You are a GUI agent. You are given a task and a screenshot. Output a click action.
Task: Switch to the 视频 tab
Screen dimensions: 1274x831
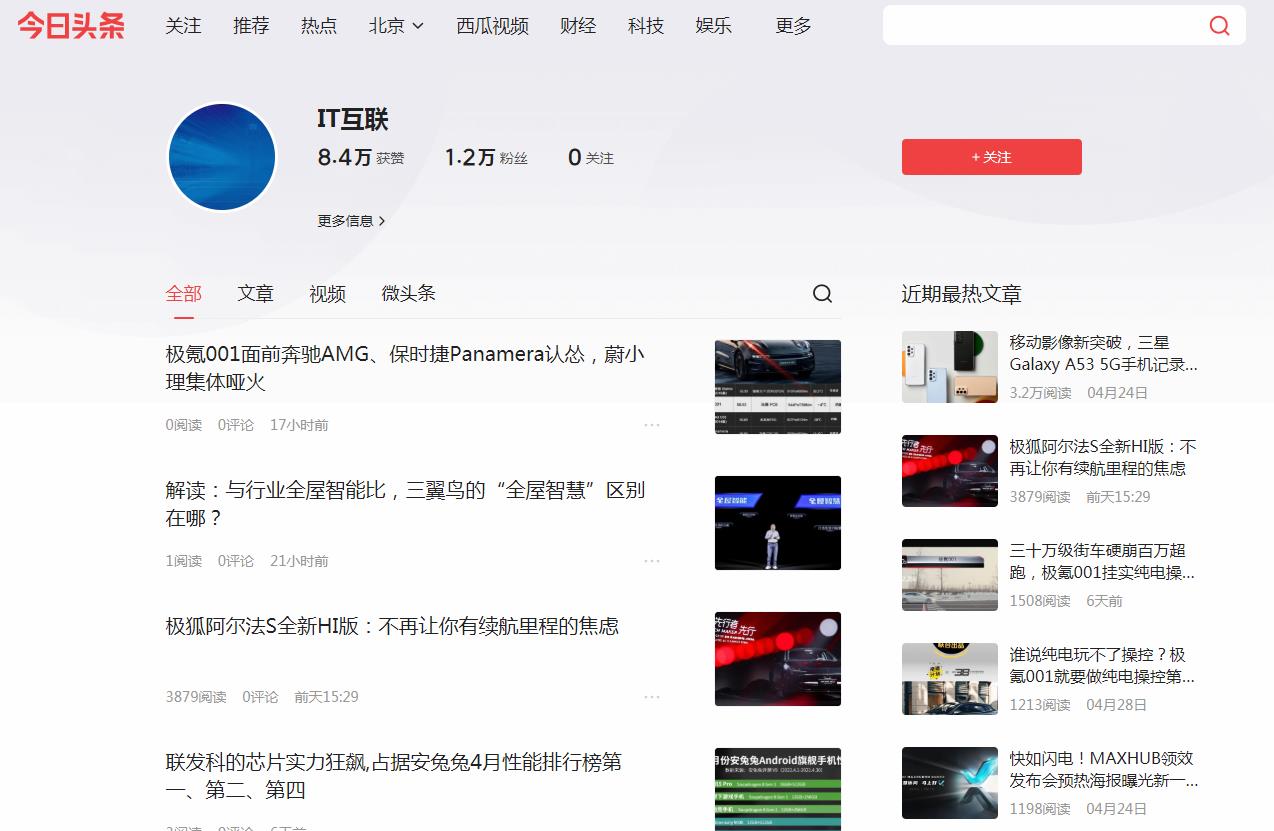(327, 293)
